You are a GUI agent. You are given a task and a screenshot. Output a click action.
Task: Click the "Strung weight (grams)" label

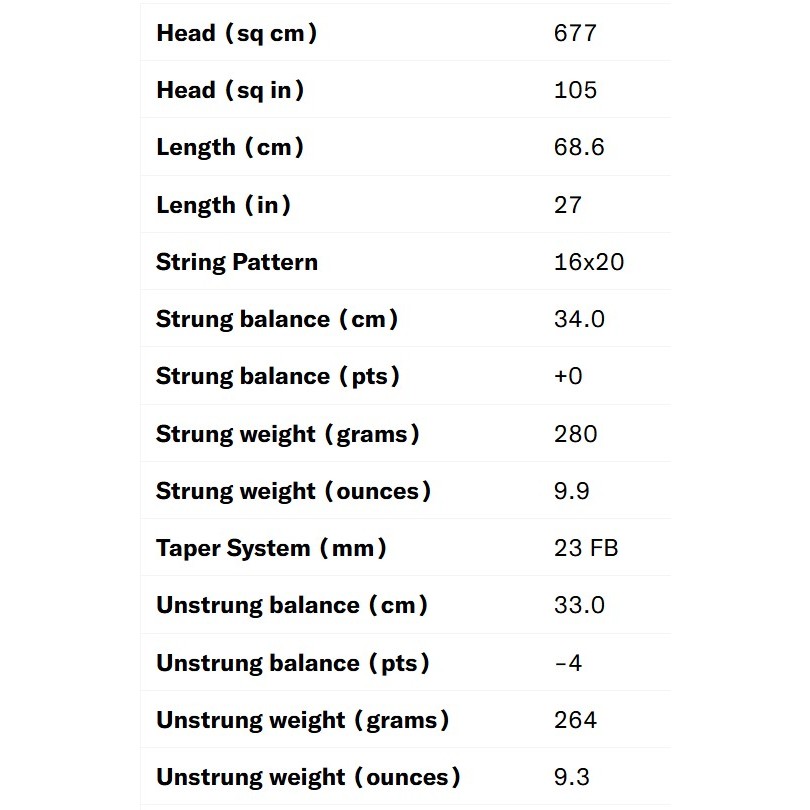click(x=288, y=434)
